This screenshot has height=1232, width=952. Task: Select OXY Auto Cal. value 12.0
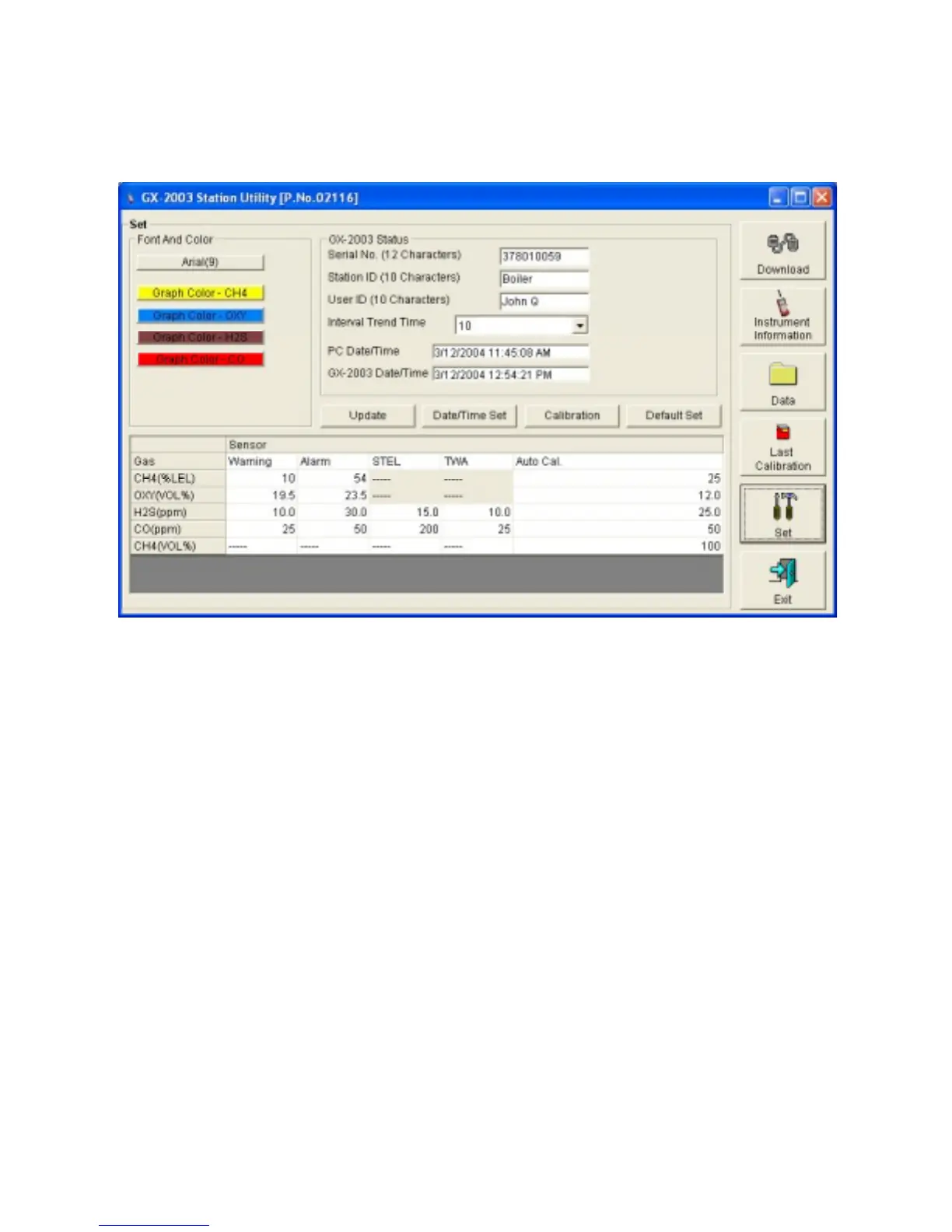[x=618, y=495]
